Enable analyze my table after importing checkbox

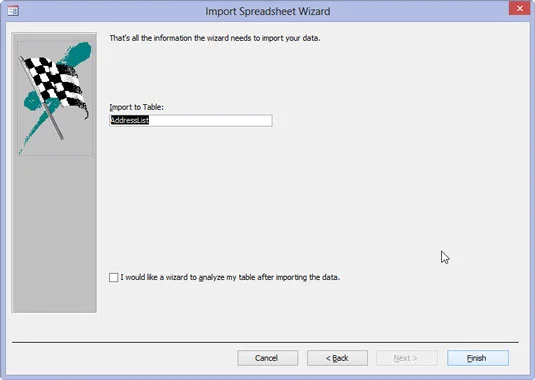point(114,277)
